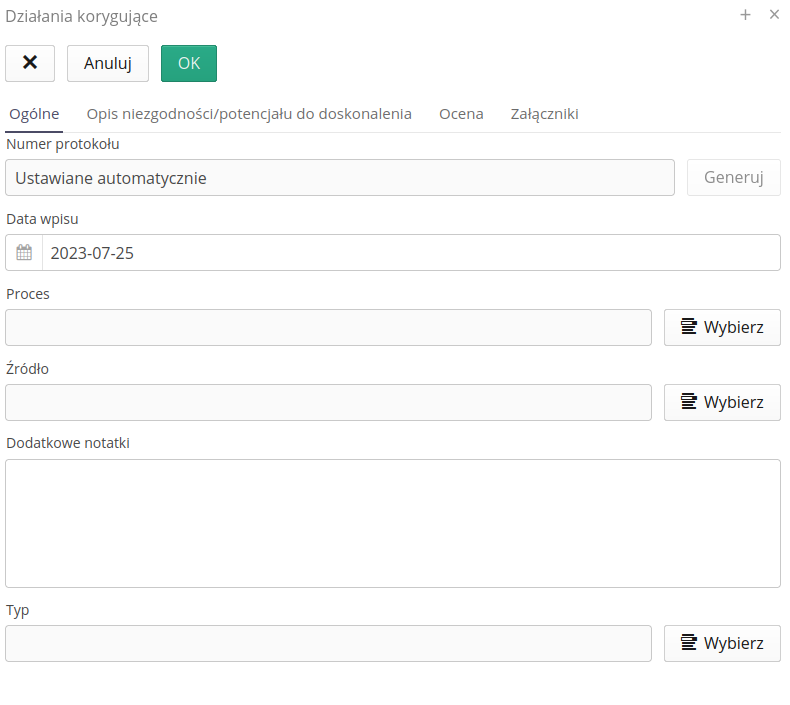Confirm the form with the green OK button

(x=189, y=63)
